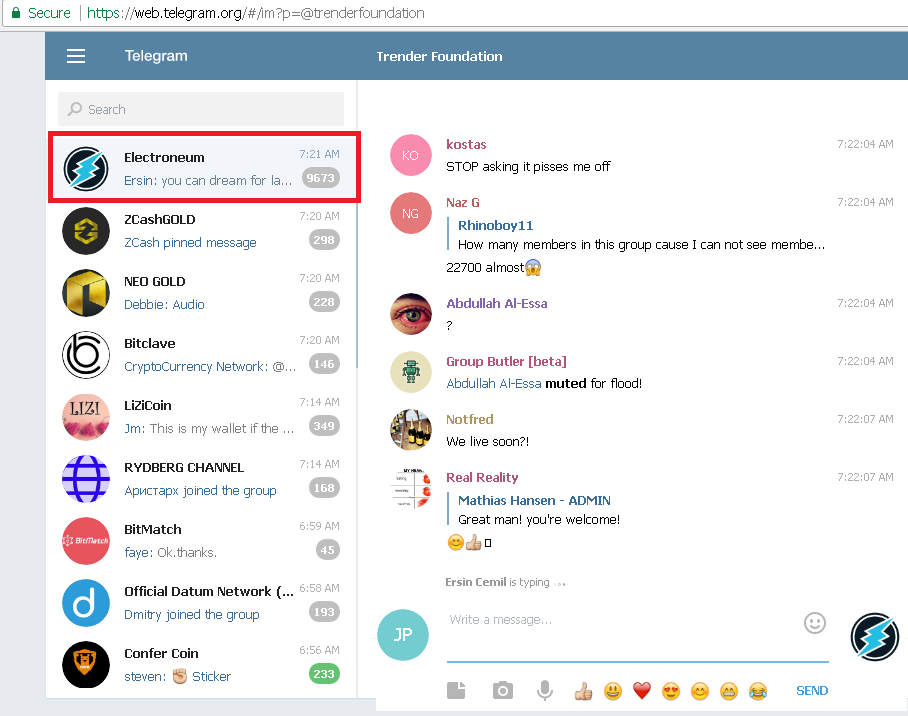Insert the thumbs up emoji
This screenshot has height=716, width=908.
583,691
